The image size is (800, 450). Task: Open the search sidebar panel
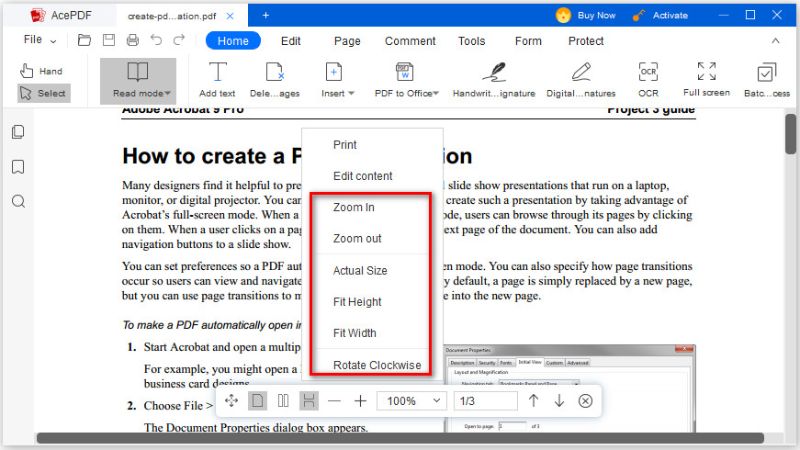(18, 202)
